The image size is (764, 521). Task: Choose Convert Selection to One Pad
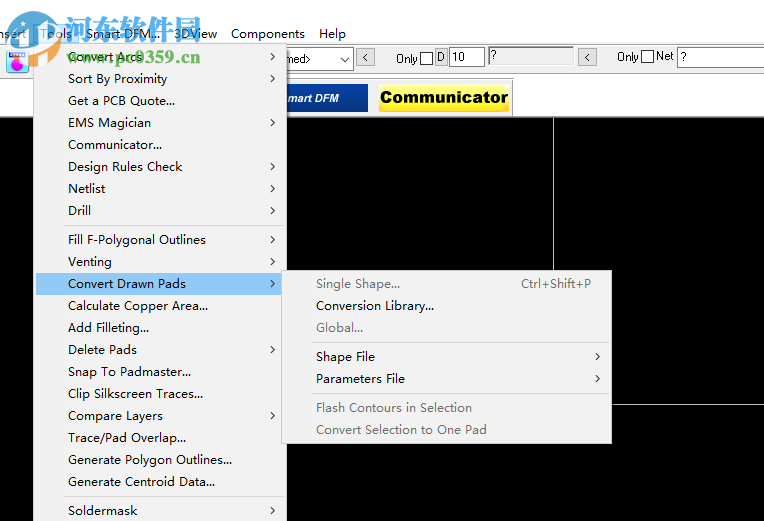tap(446, 429)
